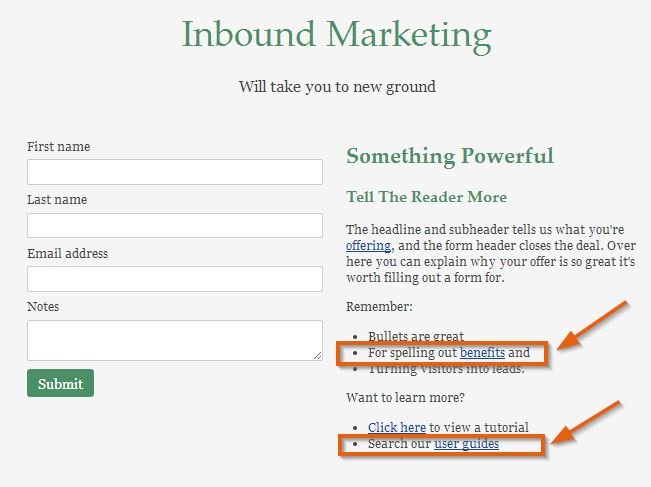The height and width of the screenshot is (487, 651).
Task: Select the Email address input field
Action: pyautogui.click(x=175, y=279)
